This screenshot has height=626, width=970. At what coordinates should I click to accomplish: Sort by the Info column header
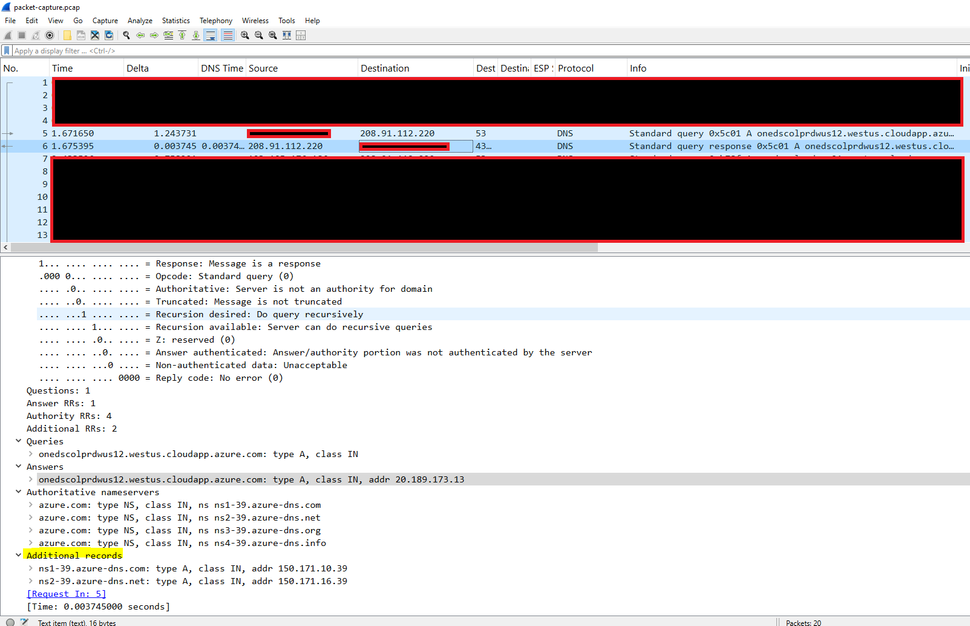792,68
